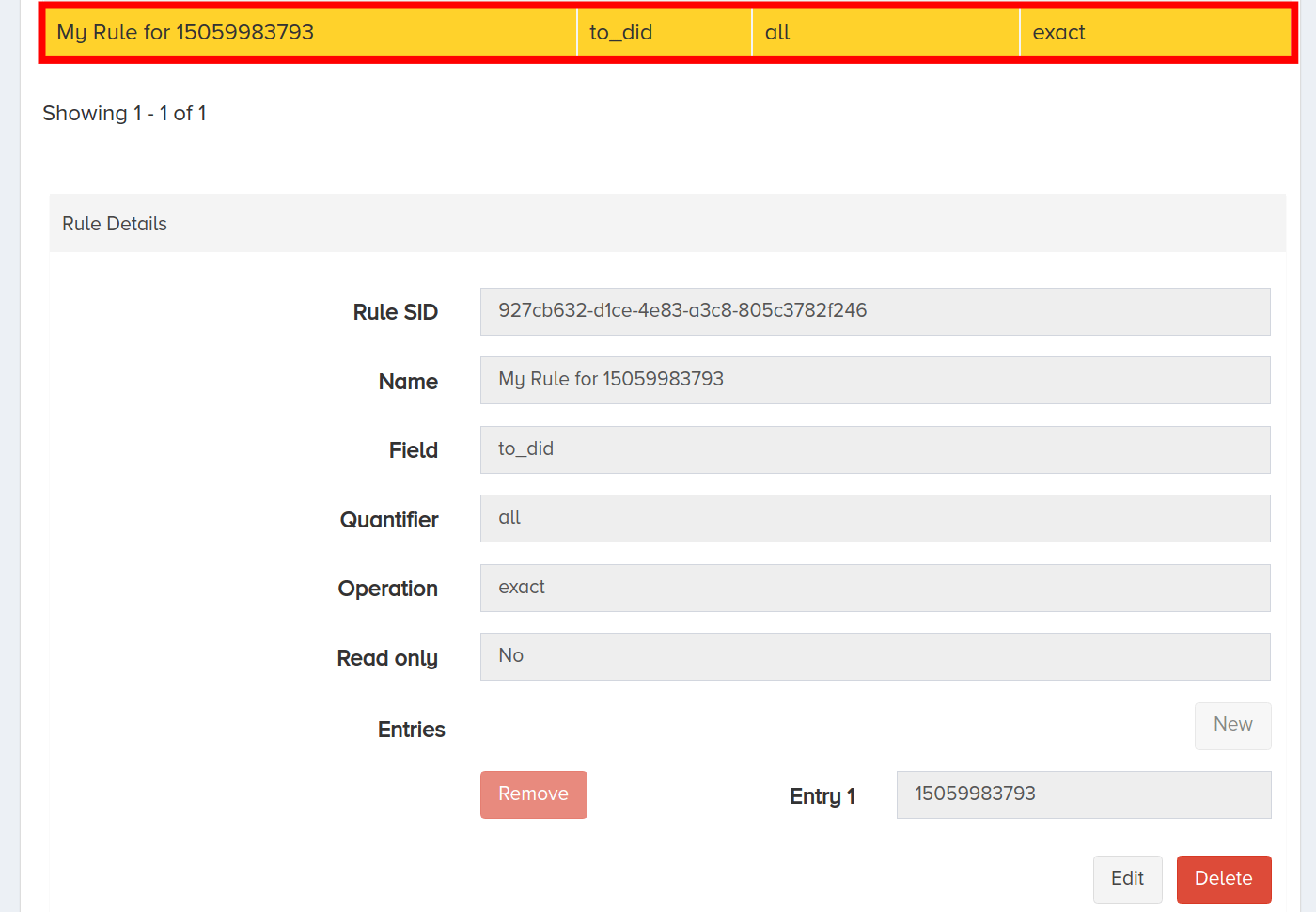Click the Read only label
Image resolution: width=1316 pixels, height=912 pixels.
pos(387,658)
